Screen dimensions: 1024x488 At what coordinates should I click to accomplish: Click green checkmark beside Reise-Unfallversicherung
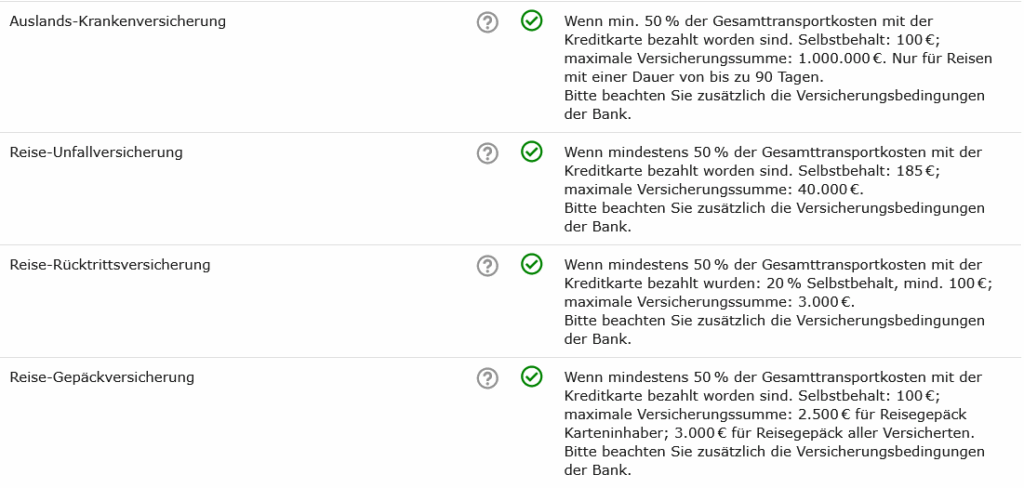coord(532,152)
